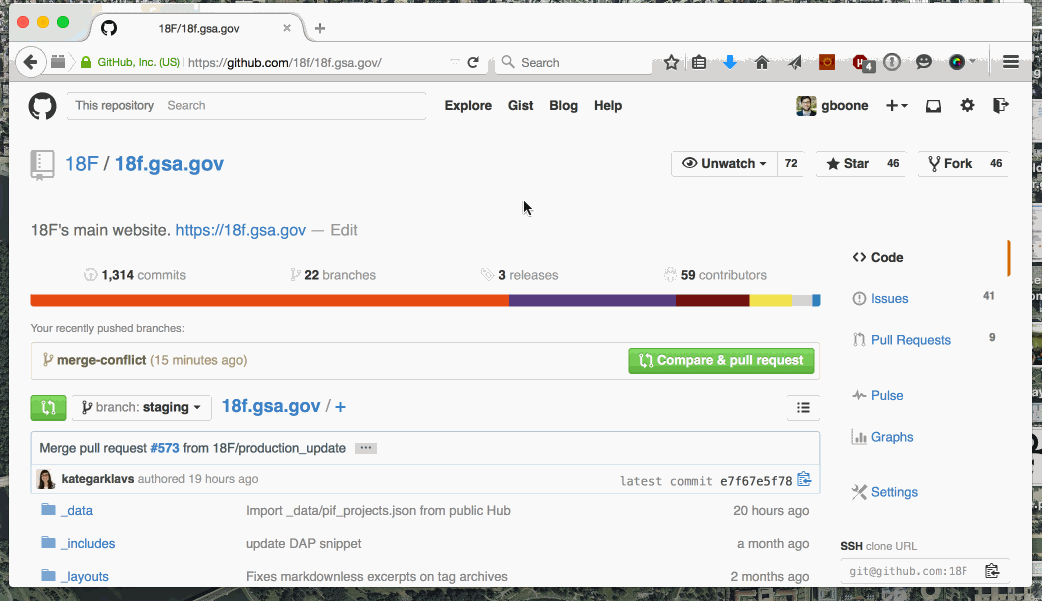The width and height of the screenshot is (1042, 601).
Task: Copy the SSH clone URL to clipboard
Action: tap(992, 571)
